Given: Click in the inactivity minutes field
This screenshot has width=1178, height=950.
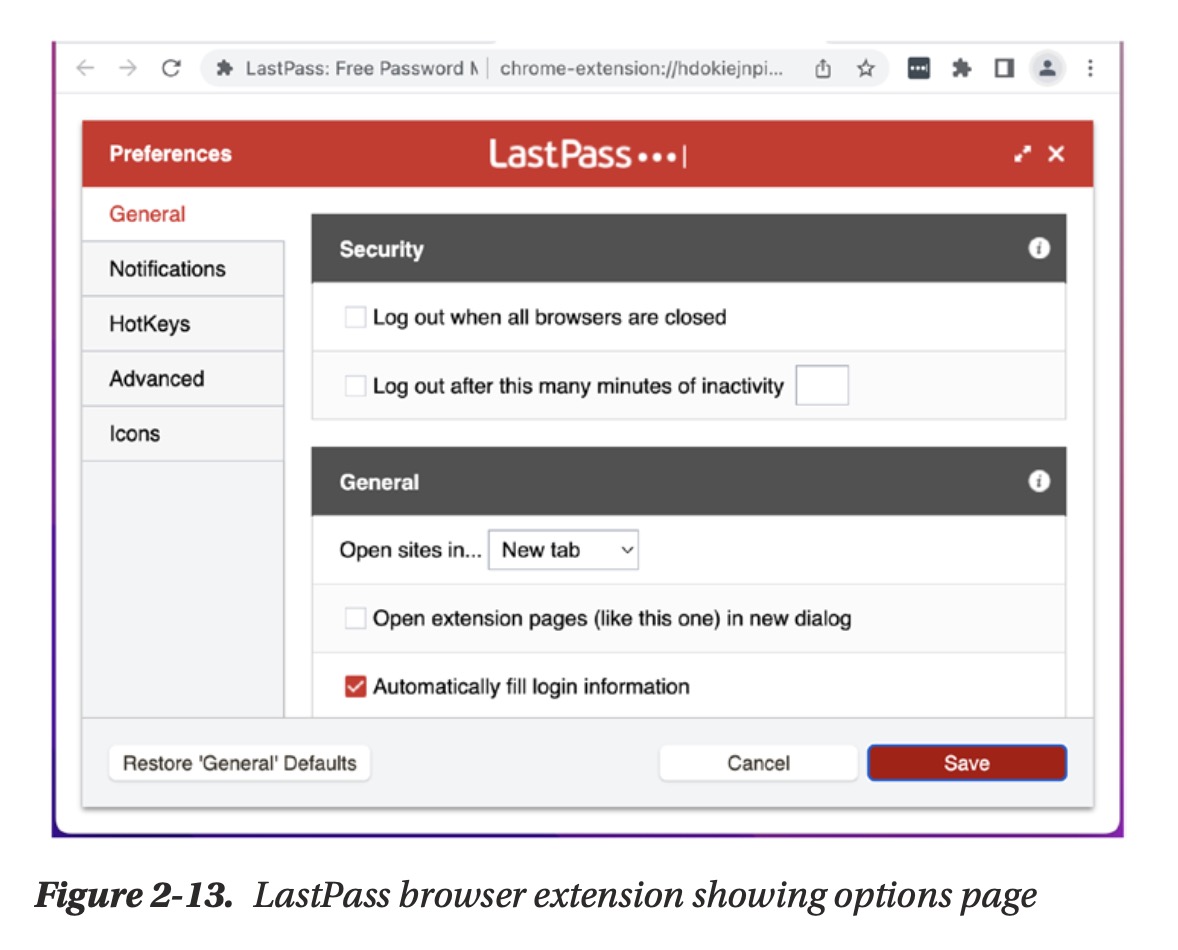Looking at the screenshot, I should pos(822,386).
